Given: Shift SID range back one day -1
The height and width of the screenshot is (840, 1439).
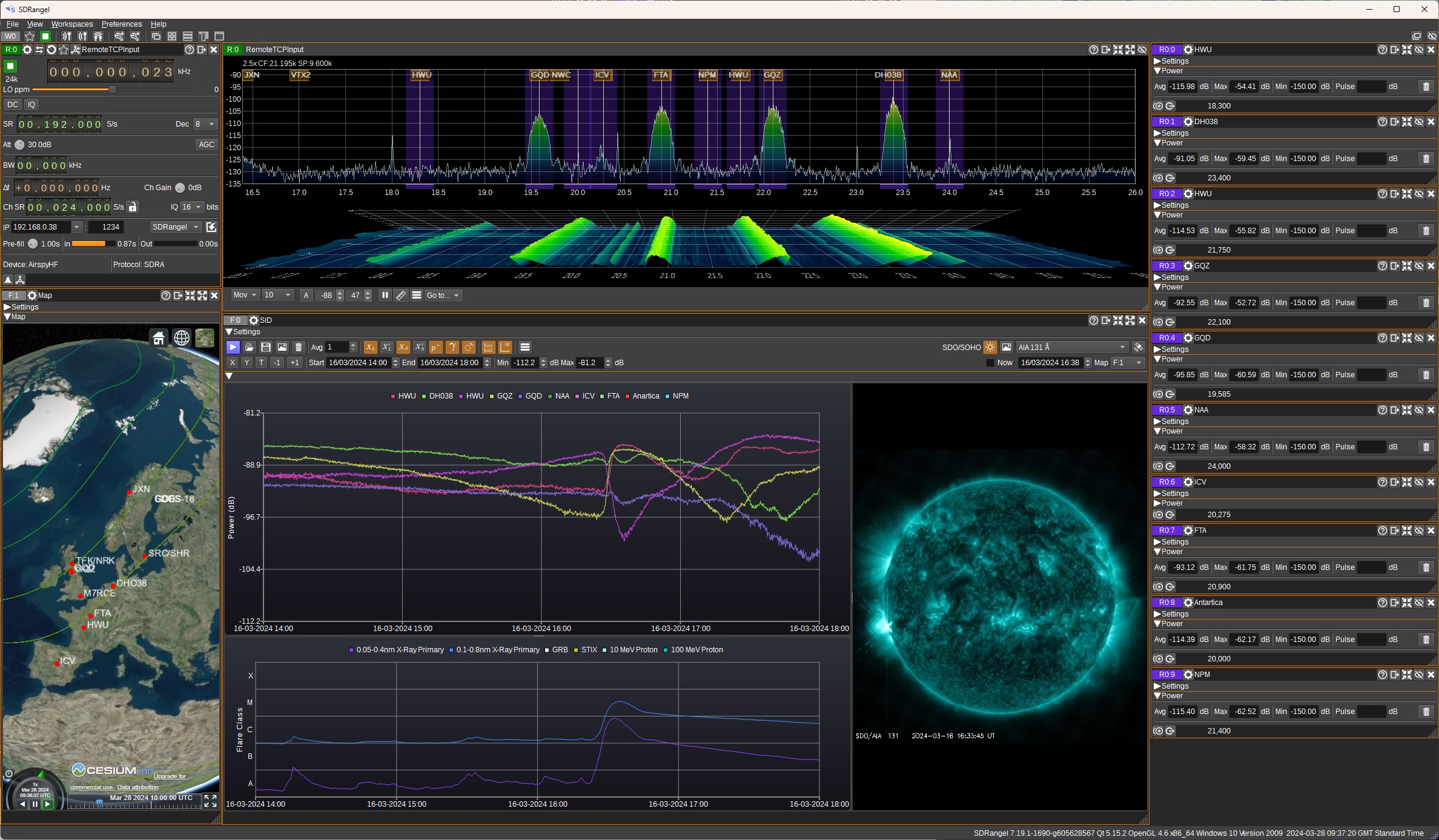Looking at the screenshot, I should (277, 363).
